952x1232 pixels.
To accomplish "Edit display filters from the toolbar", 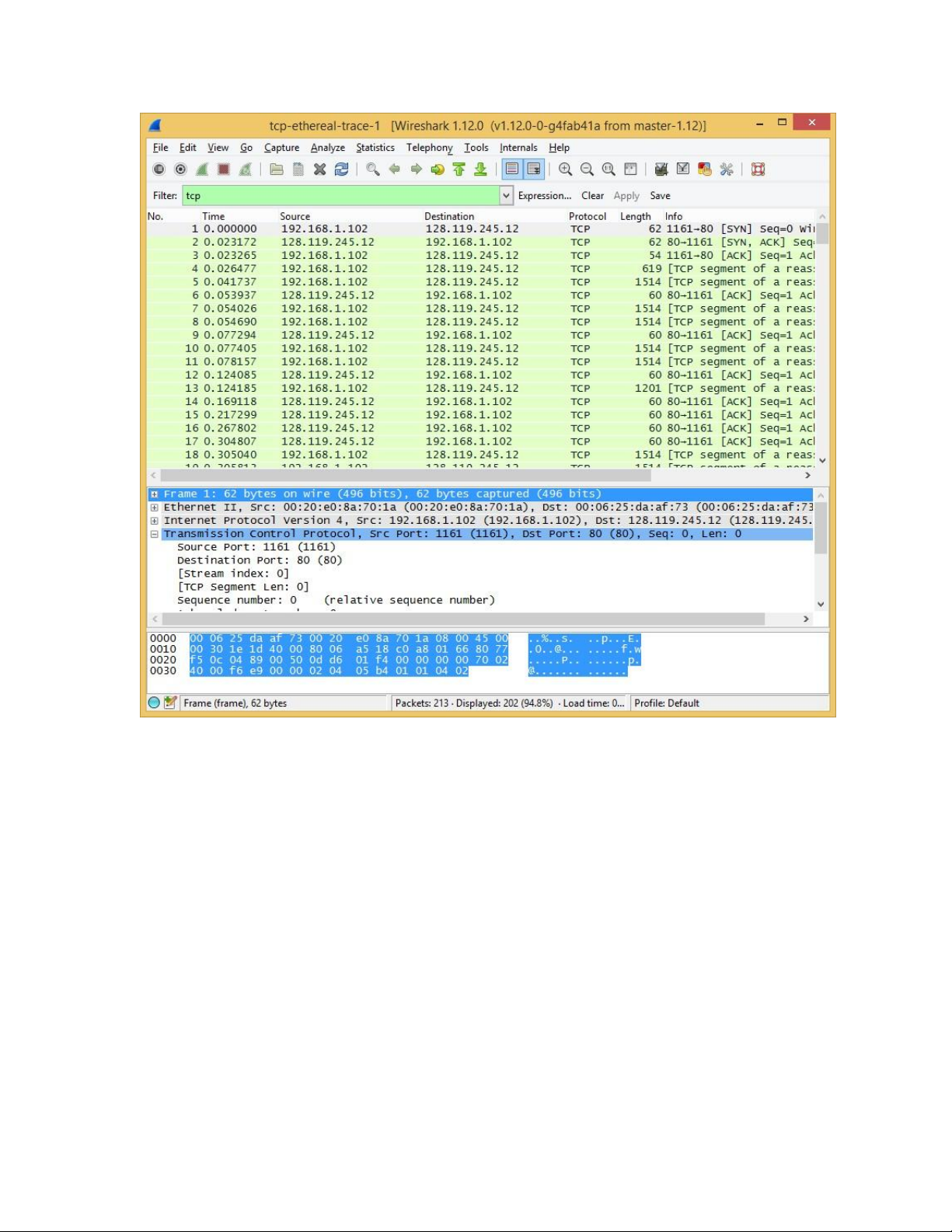I will click(683, 169).
